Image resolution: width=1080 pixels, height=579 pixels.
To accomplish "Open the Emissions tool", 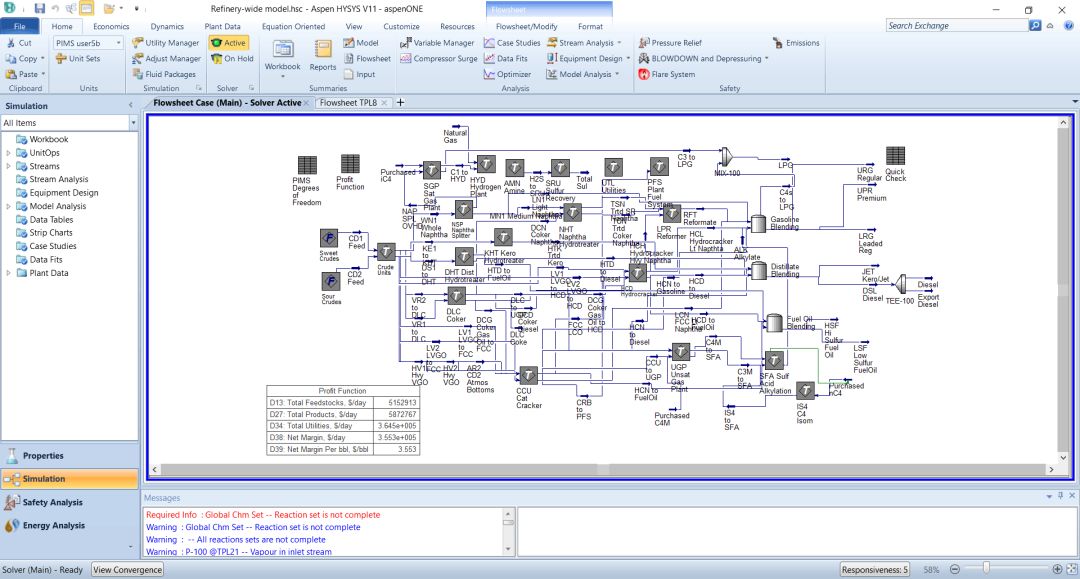I will click(x=796, y=43).
